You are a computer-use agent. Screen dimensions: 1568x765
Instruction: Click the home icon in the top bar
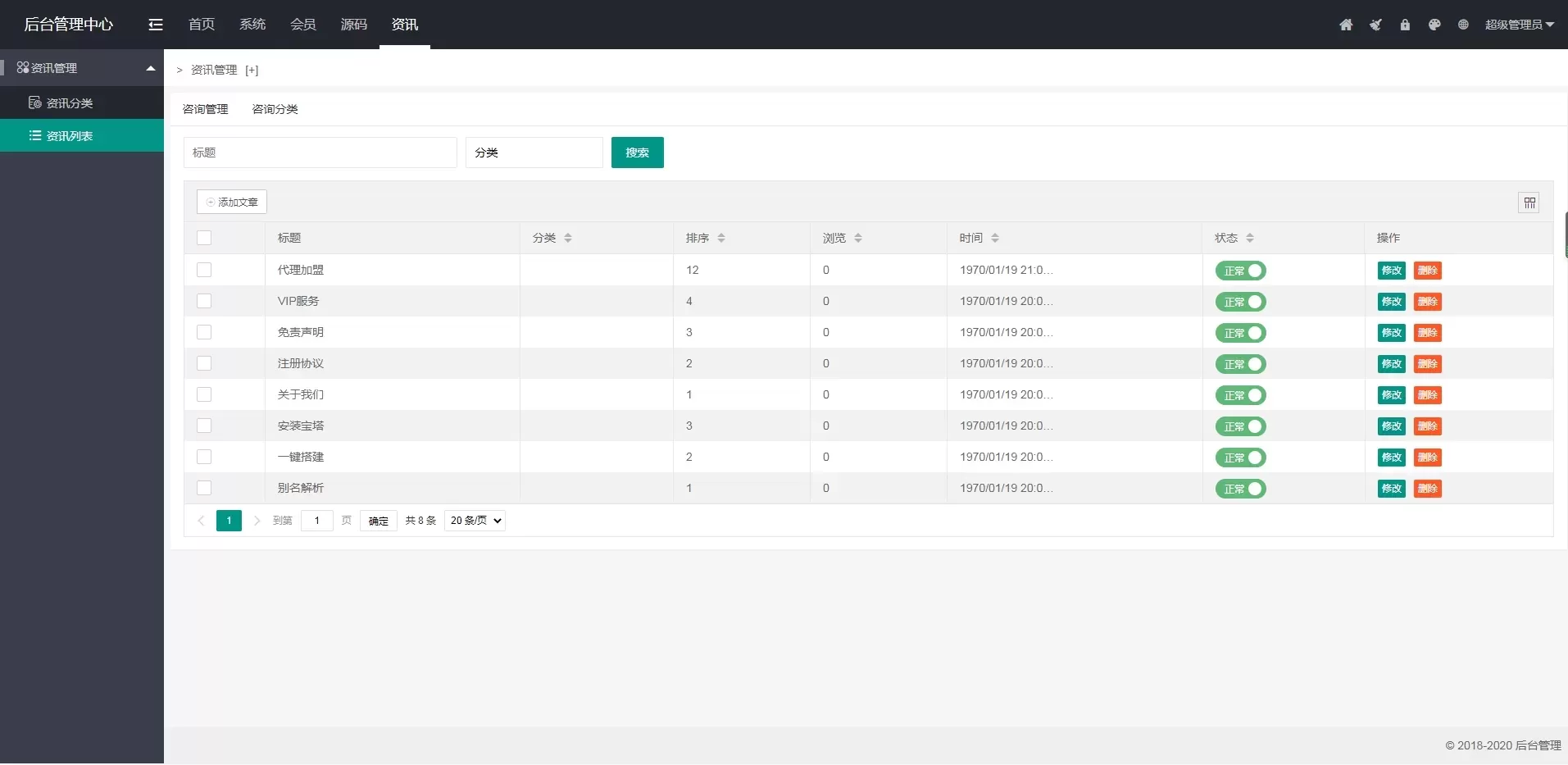point(1346,25)
